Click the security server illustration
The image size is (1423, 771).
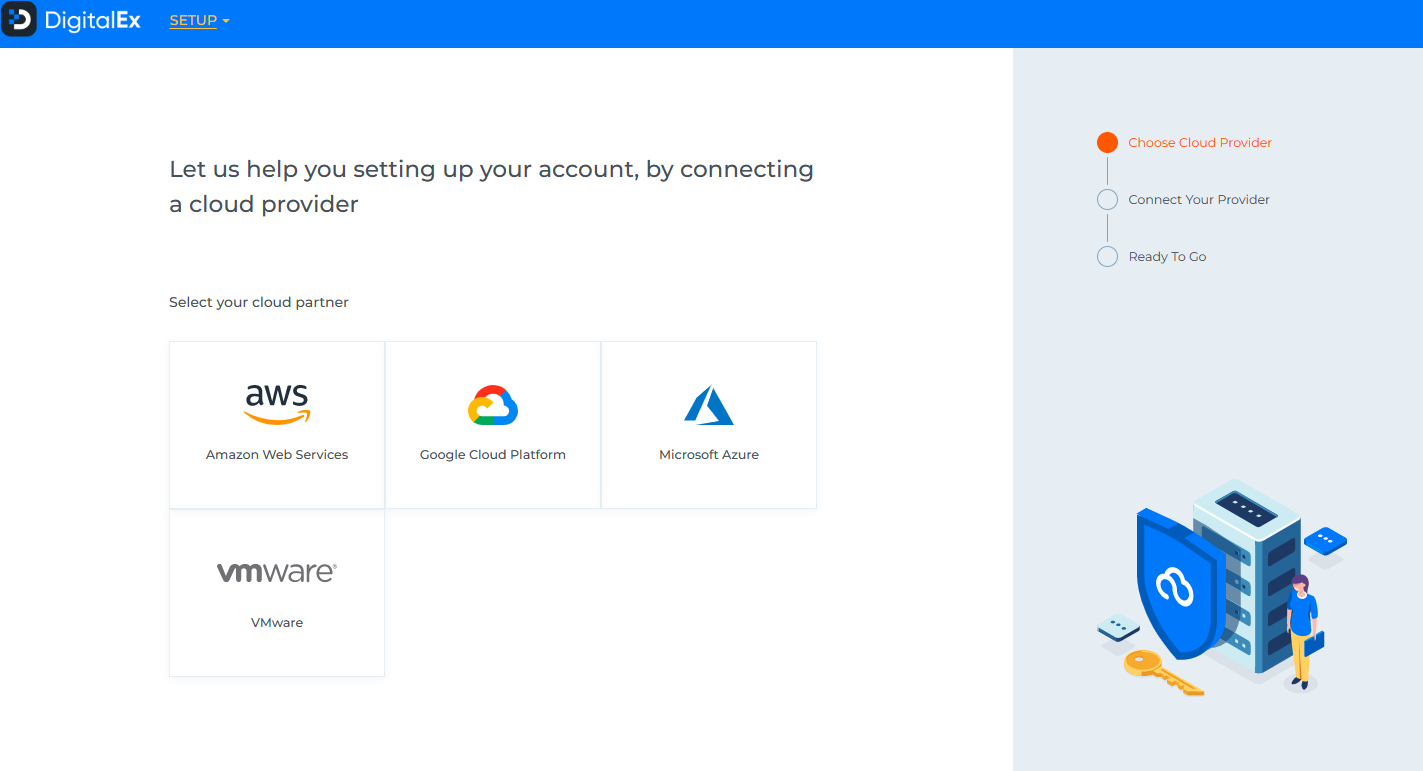1222,588
